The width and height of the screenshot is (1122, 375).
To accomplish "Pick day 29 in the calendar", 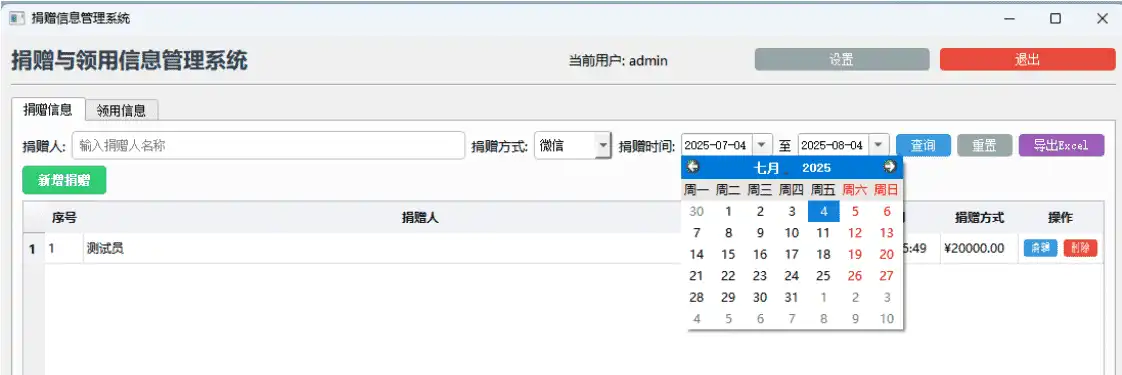I will [728, 297].
